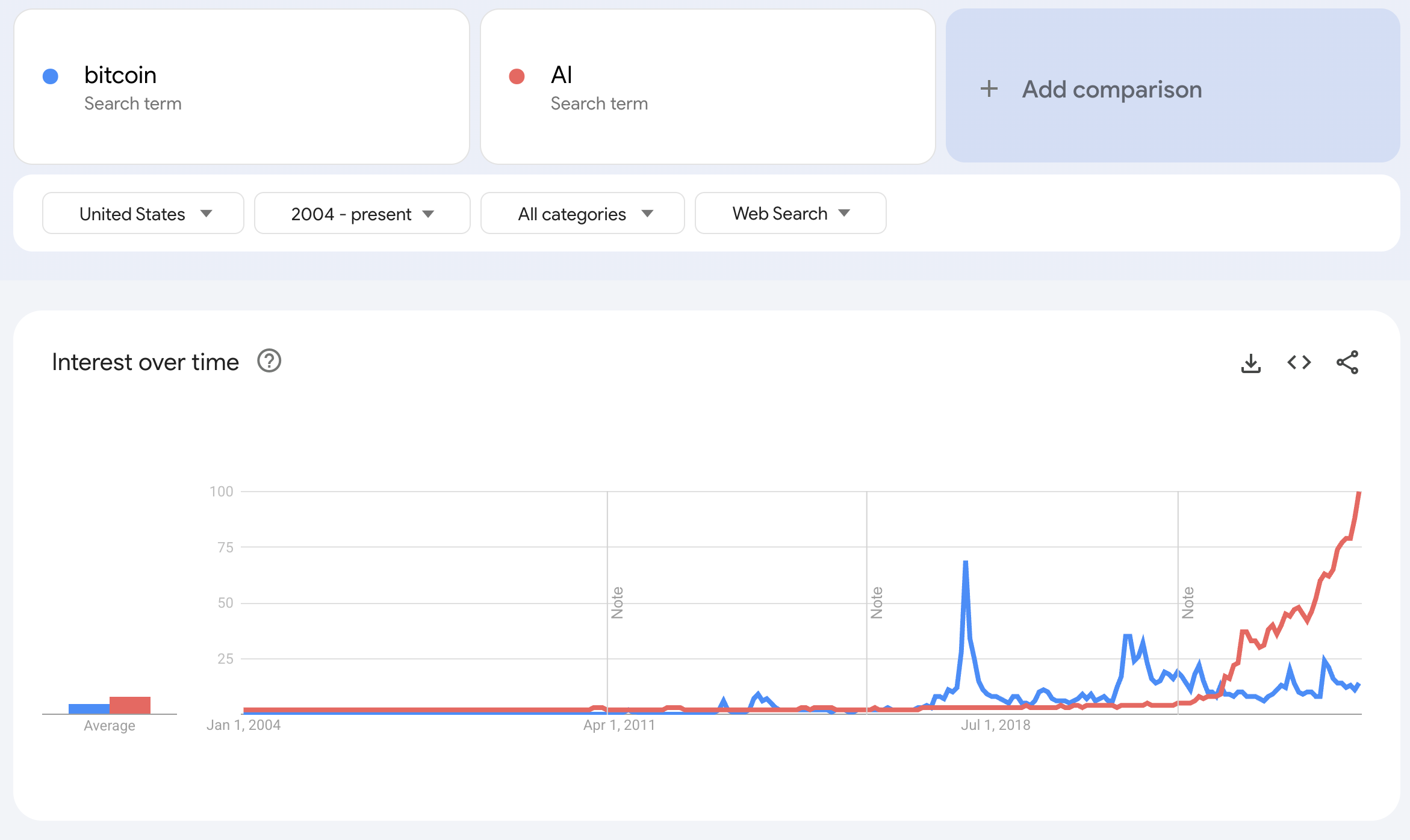1410x840 pixels.
Task: Click the plus icon for Add comparison
Action: (989, 89)
